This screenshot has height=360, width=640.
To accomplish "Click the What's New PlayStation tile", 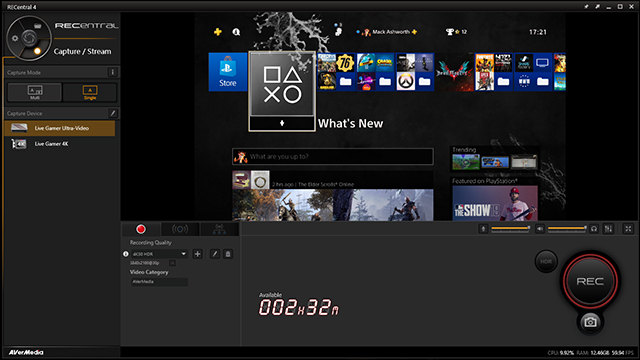I will coord(282,91).
